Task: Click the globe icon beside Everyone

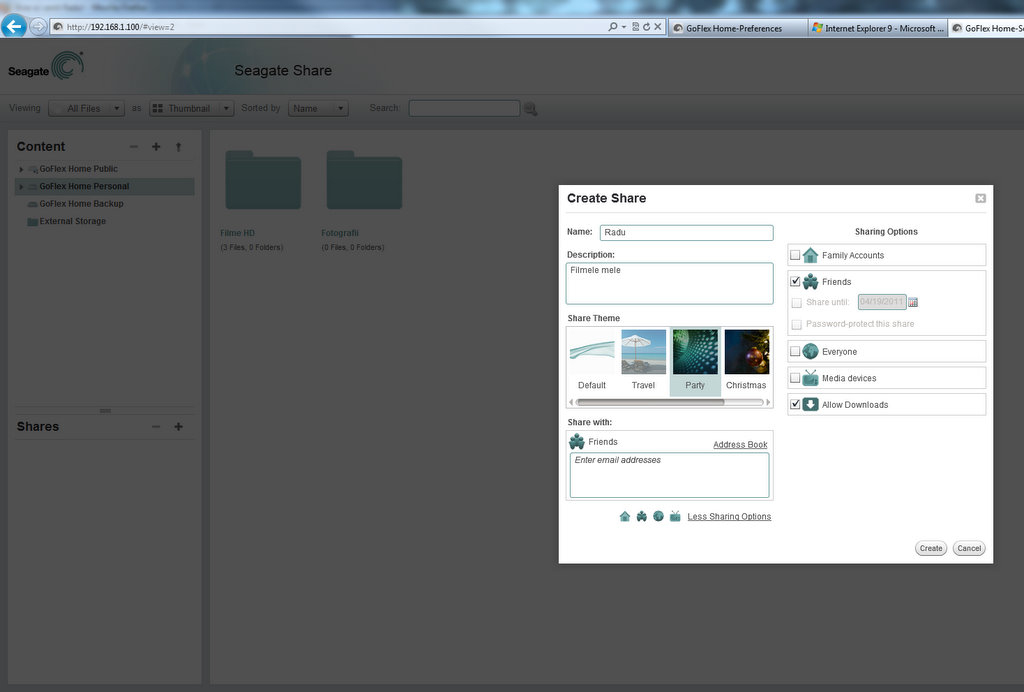Action: coord(810,351)
